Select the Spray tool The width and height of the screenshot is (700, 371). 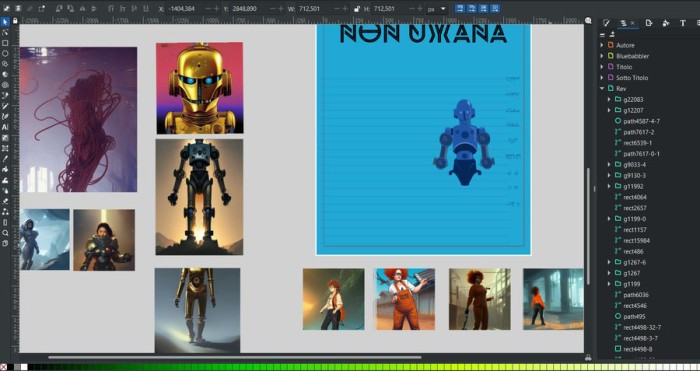click(x=5, y=191)
